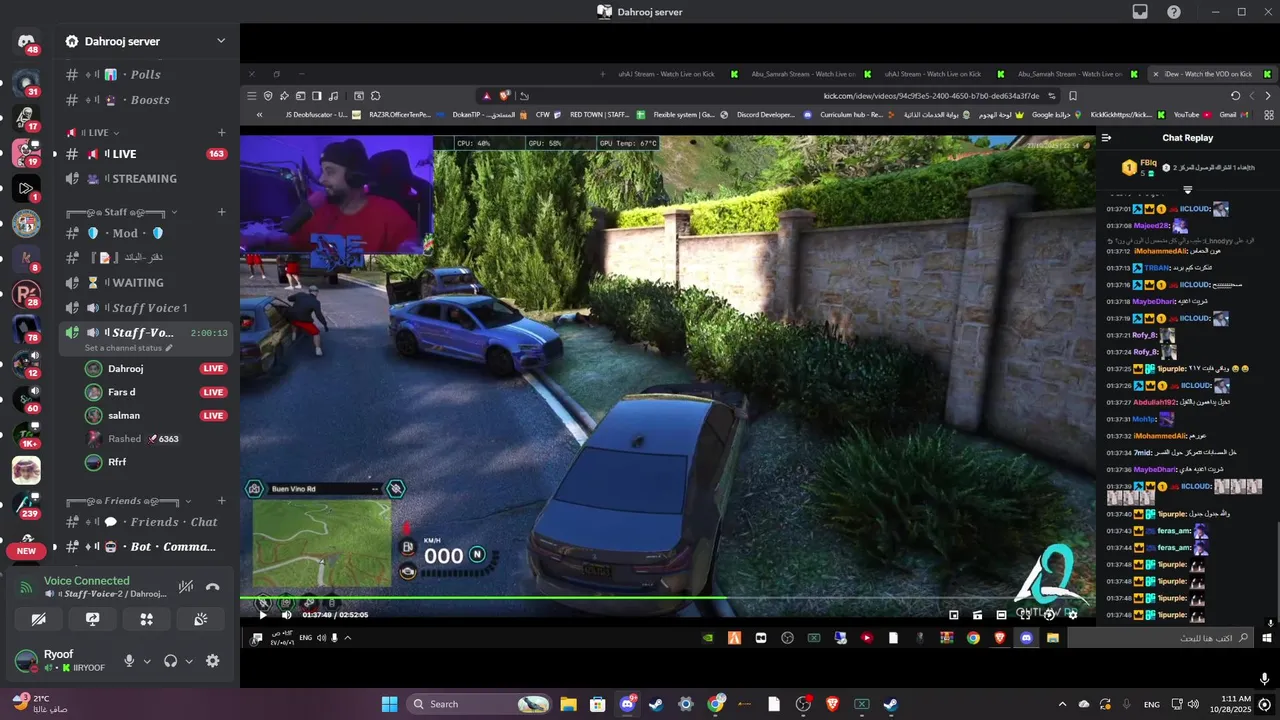The image size is (1280, 720).
Task: Open Discord help icon in title bar
Action: point(1174,12)
